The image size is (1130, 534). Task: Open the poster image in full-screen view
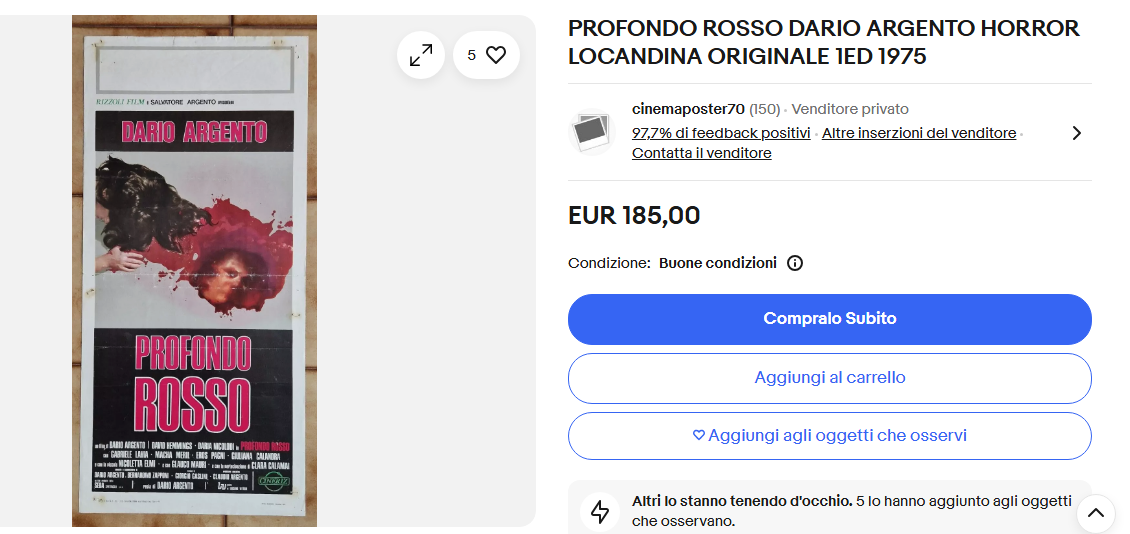(x=421, y=56)
